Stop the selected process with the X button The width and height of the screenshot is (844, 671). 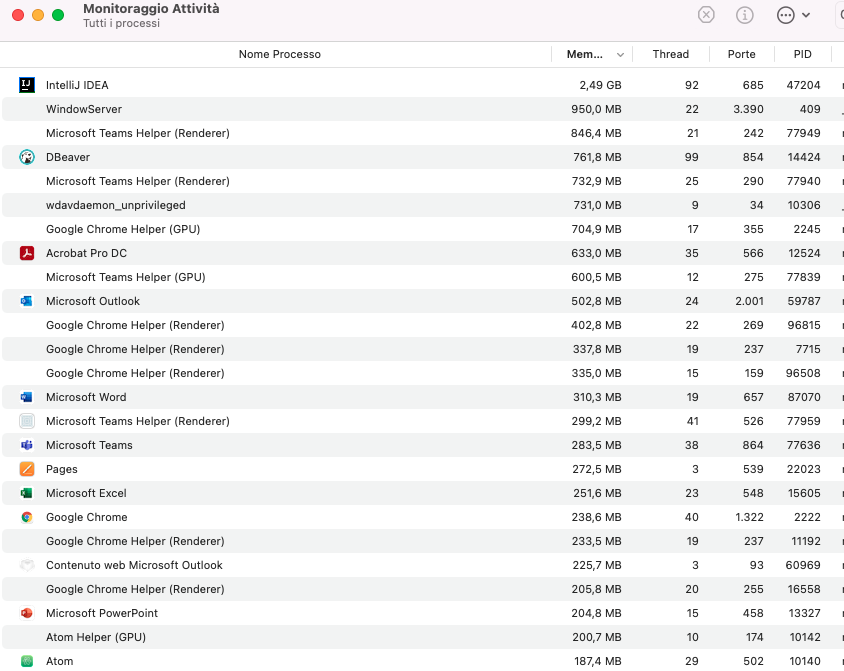706,15
